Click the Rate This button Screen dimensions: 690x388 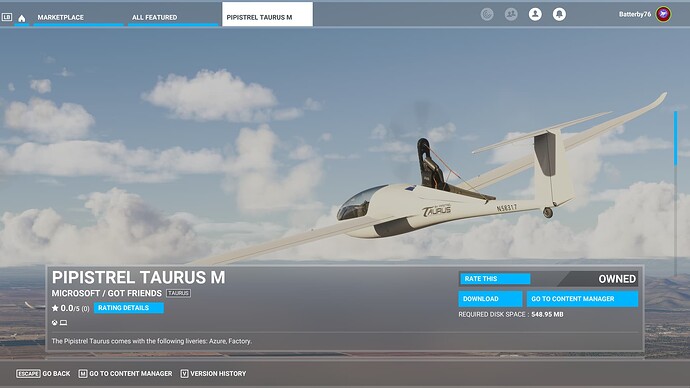pyautogui.click(x=495, y=279)
